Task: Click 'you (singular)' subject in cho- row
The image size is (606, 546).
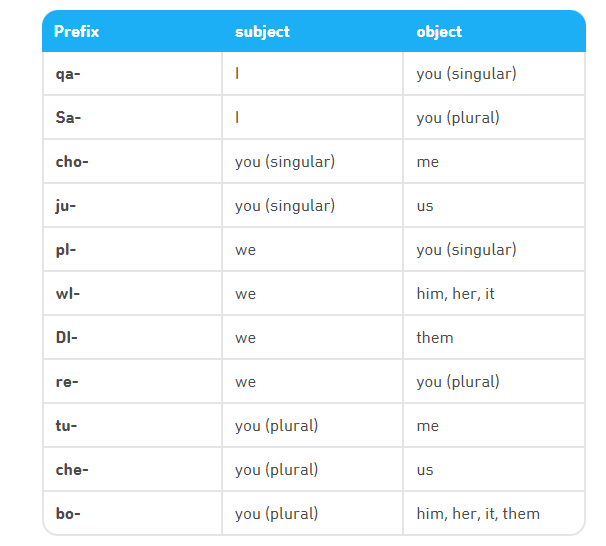Action: [x=285, y=162]
